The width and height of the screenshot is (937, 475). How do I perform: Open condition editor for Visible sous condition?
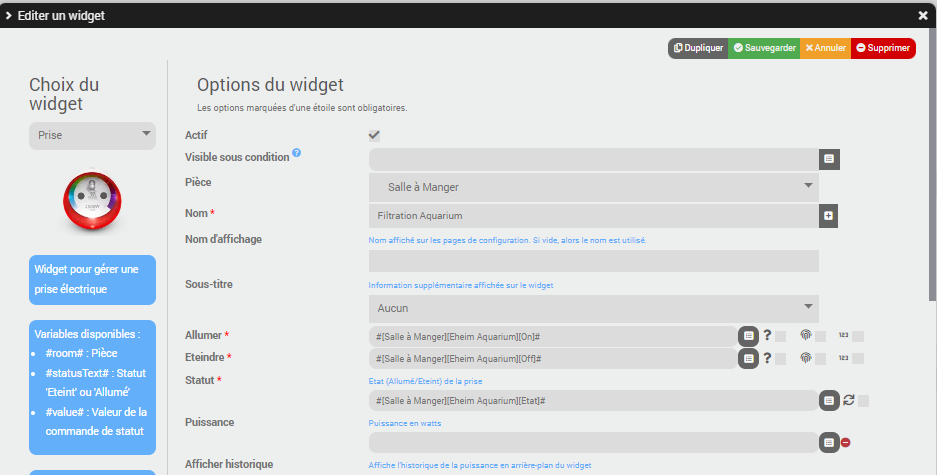[x=828, y=159]
